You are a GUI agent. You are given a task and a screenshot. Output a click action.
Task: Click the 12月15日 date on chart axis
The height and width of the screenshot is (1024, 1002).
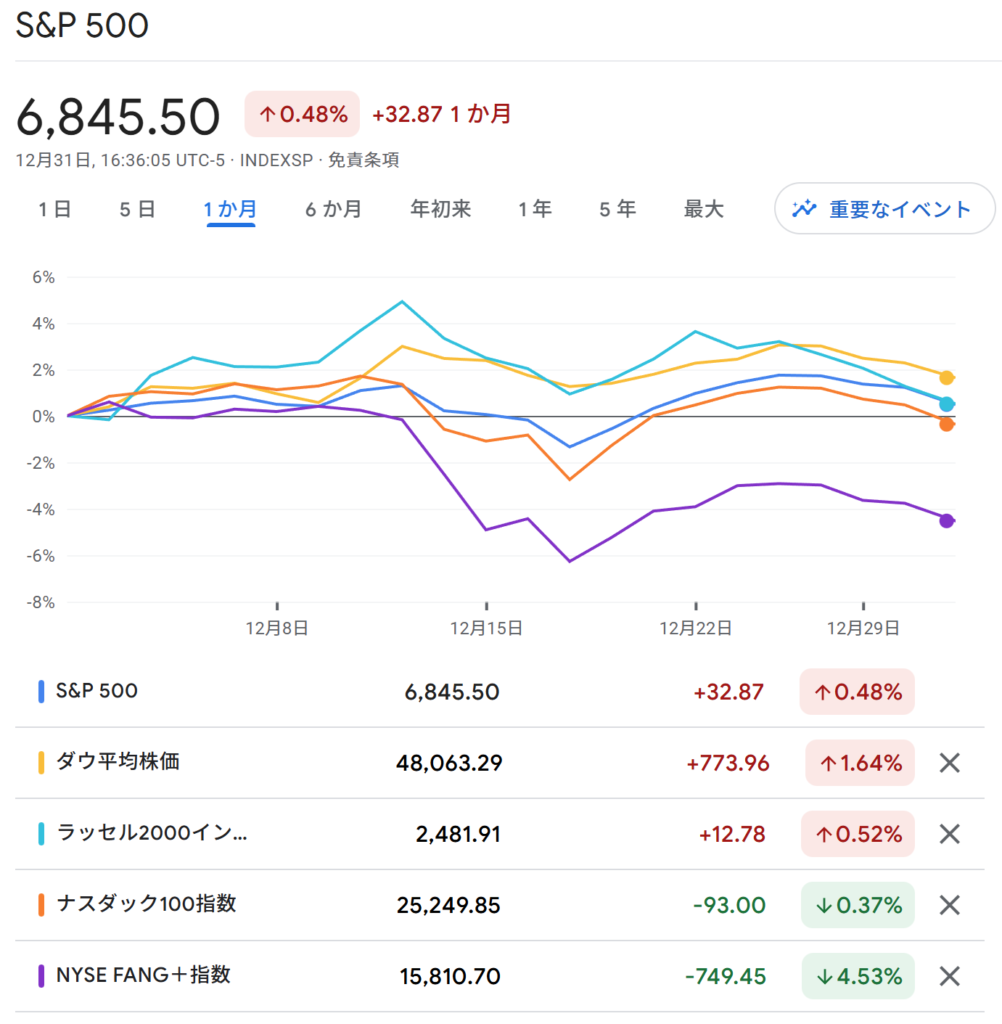point(486,628)
